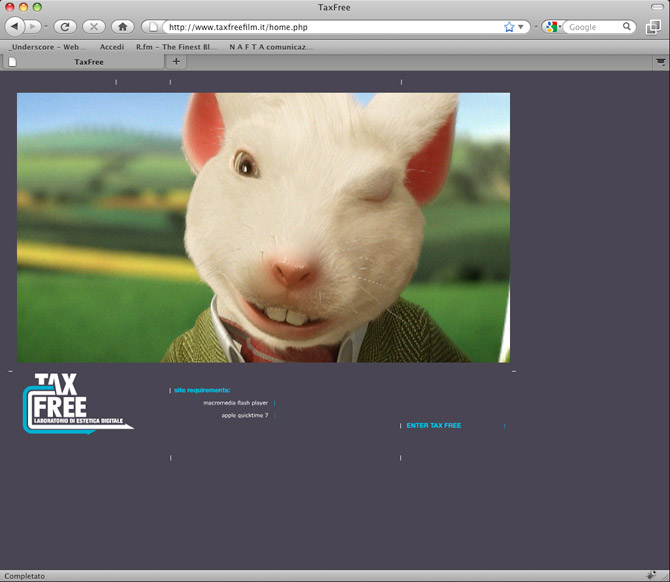Image resolution: width=670 pixels, height=582 pixels.
Task: Choose a search engine via Google icon
Action: pos(552,27)
